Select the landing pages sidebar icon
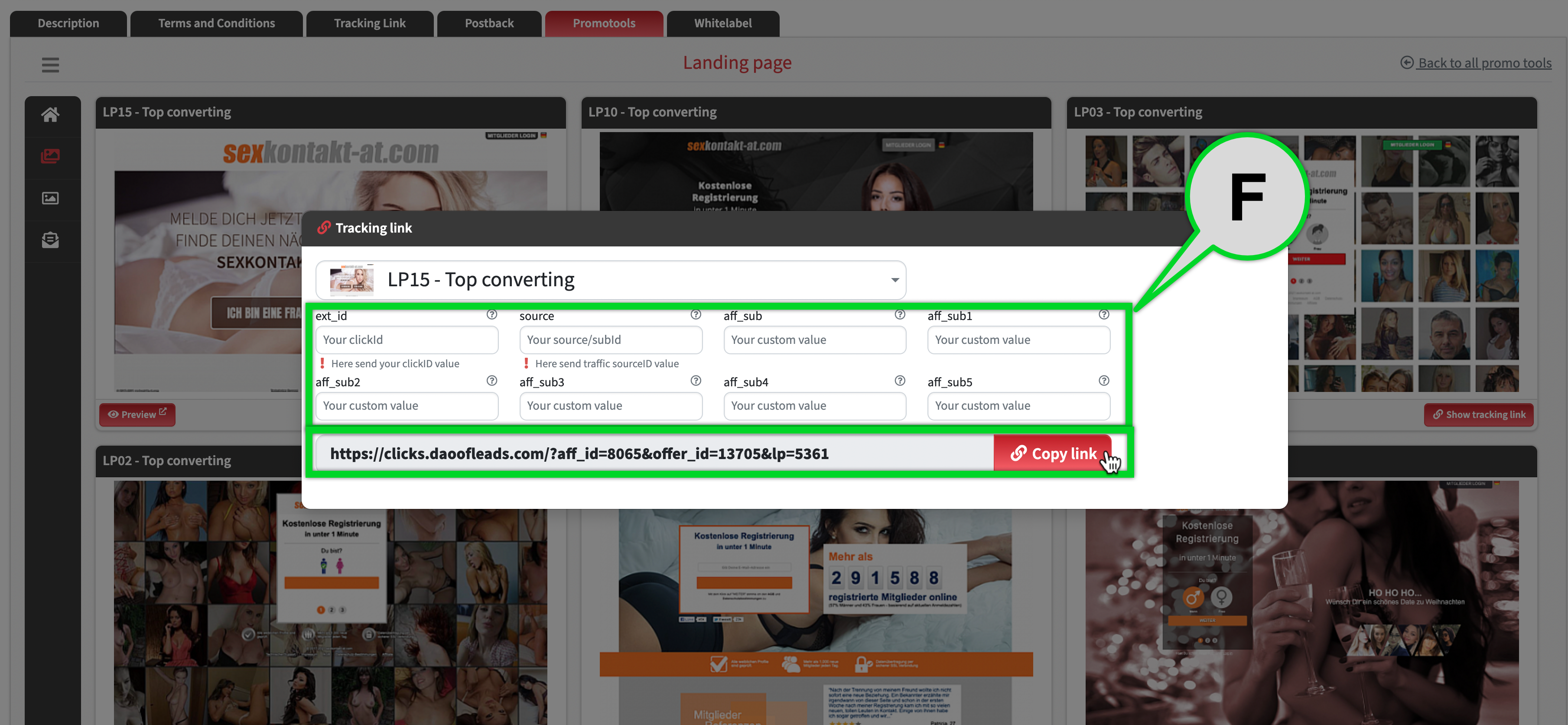 (50, 156)
